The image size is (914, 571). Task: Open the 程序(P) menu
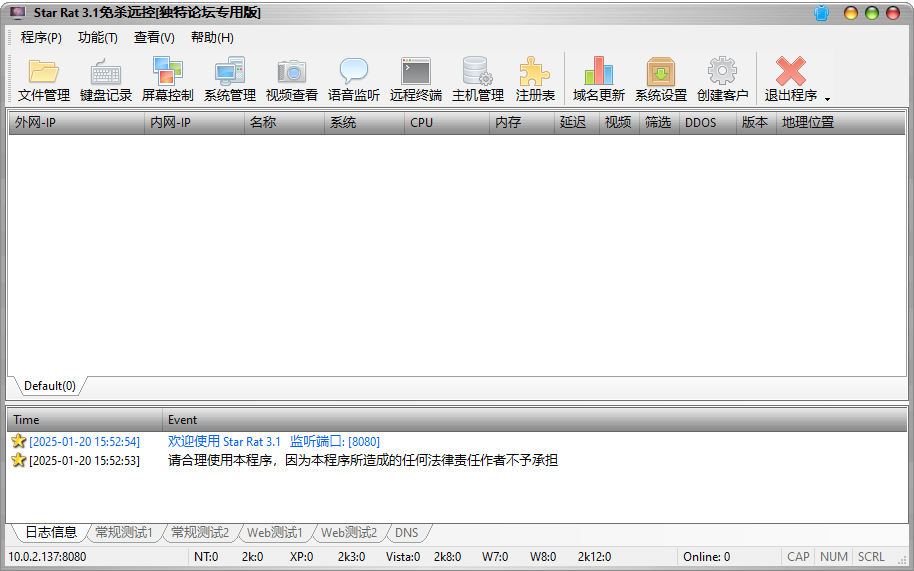point(41,37)
